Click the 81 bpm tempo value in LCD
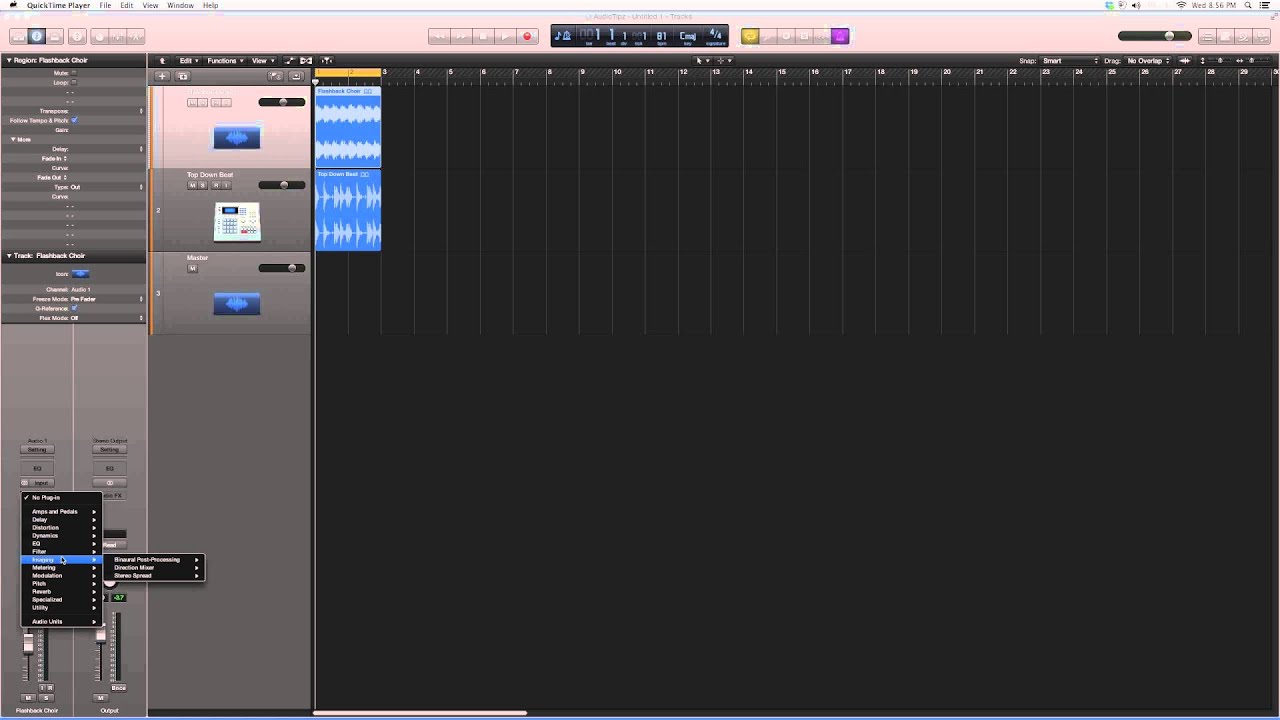 pyautogui.click(x=661, y=36)
